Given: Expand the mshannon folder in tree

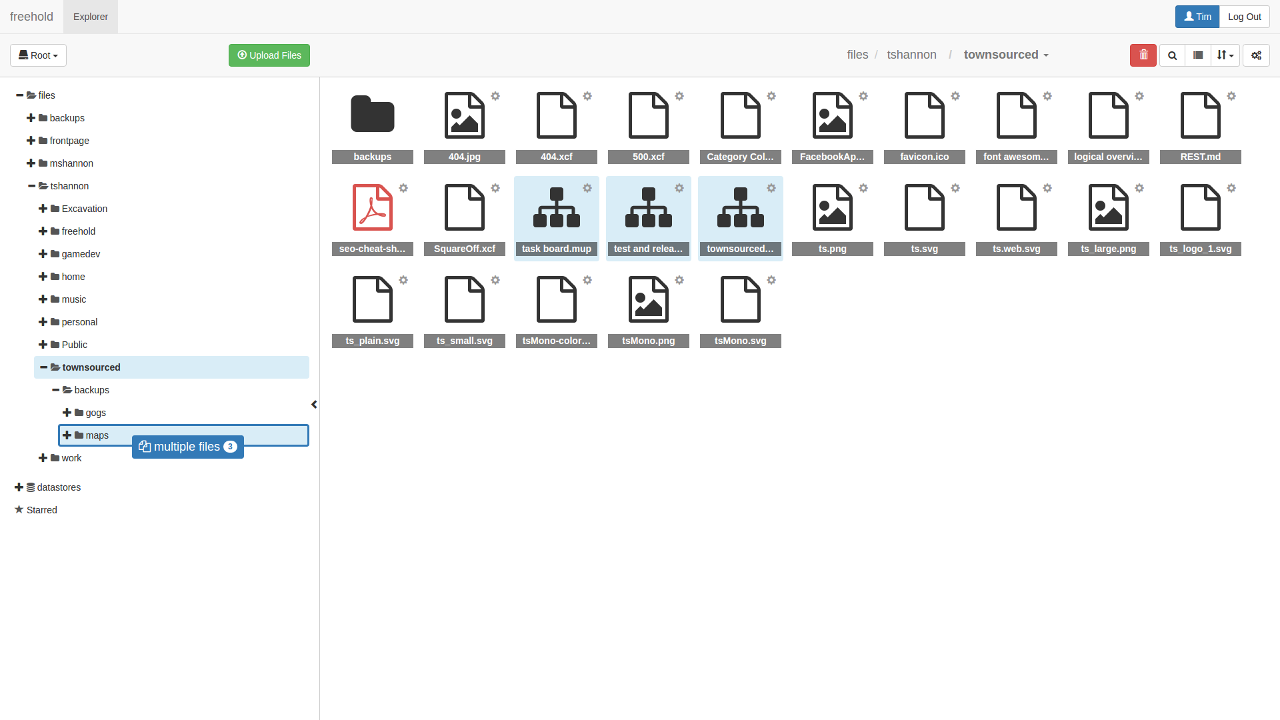Looking at the screenshot, I should click(x=31, y=163).
